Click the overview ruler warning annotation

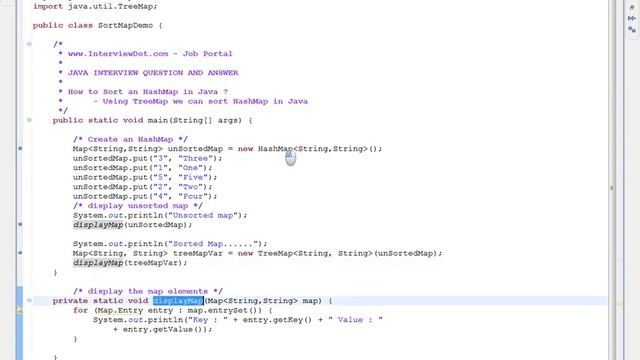click(619, 303)
